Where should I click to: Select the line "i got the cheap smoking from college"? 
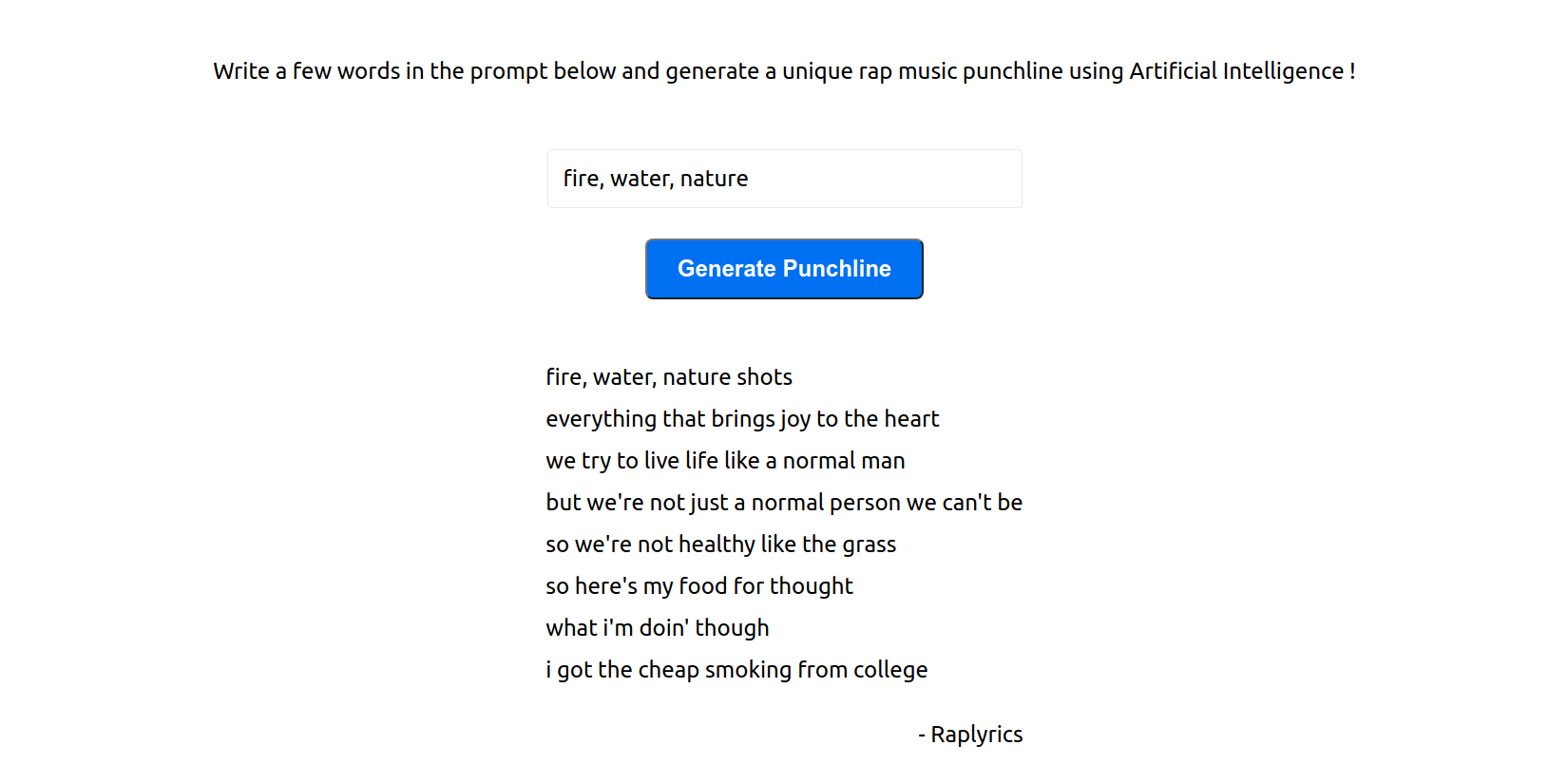(x=736, y=670)
